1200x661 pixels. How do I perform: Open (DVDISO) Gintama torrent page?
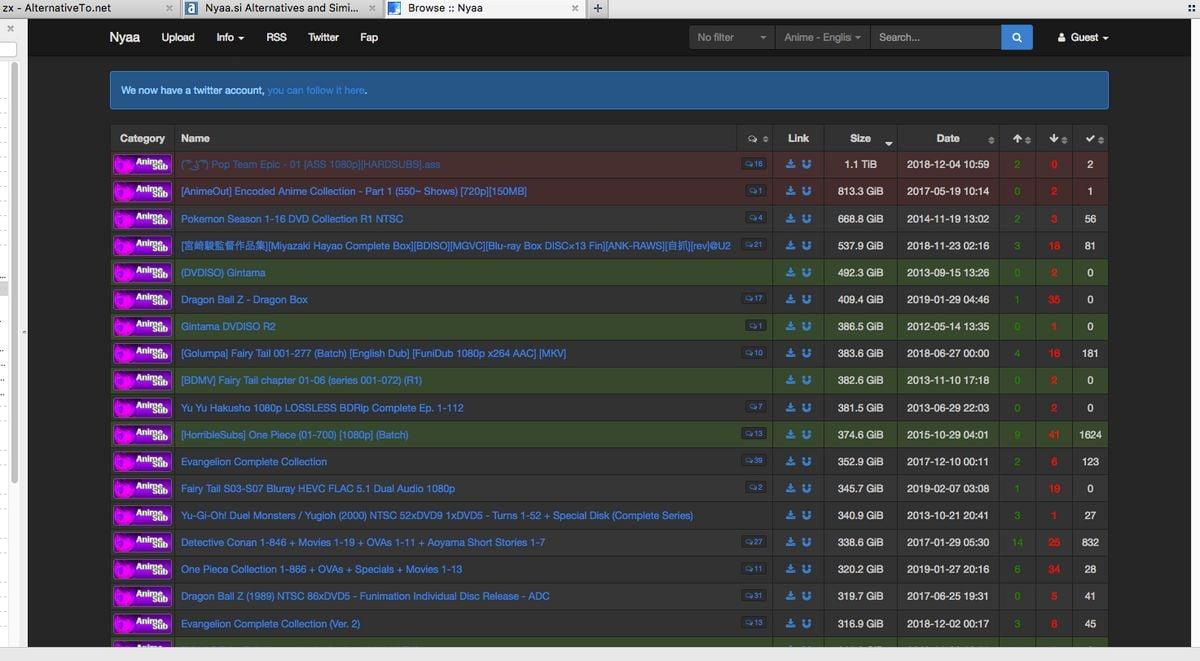coord(223,272)
